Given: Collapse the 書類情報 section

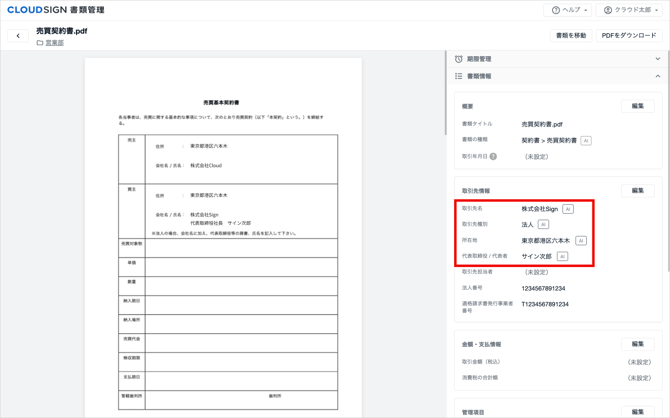Looking at the screenshot, I should coord(658,76).
